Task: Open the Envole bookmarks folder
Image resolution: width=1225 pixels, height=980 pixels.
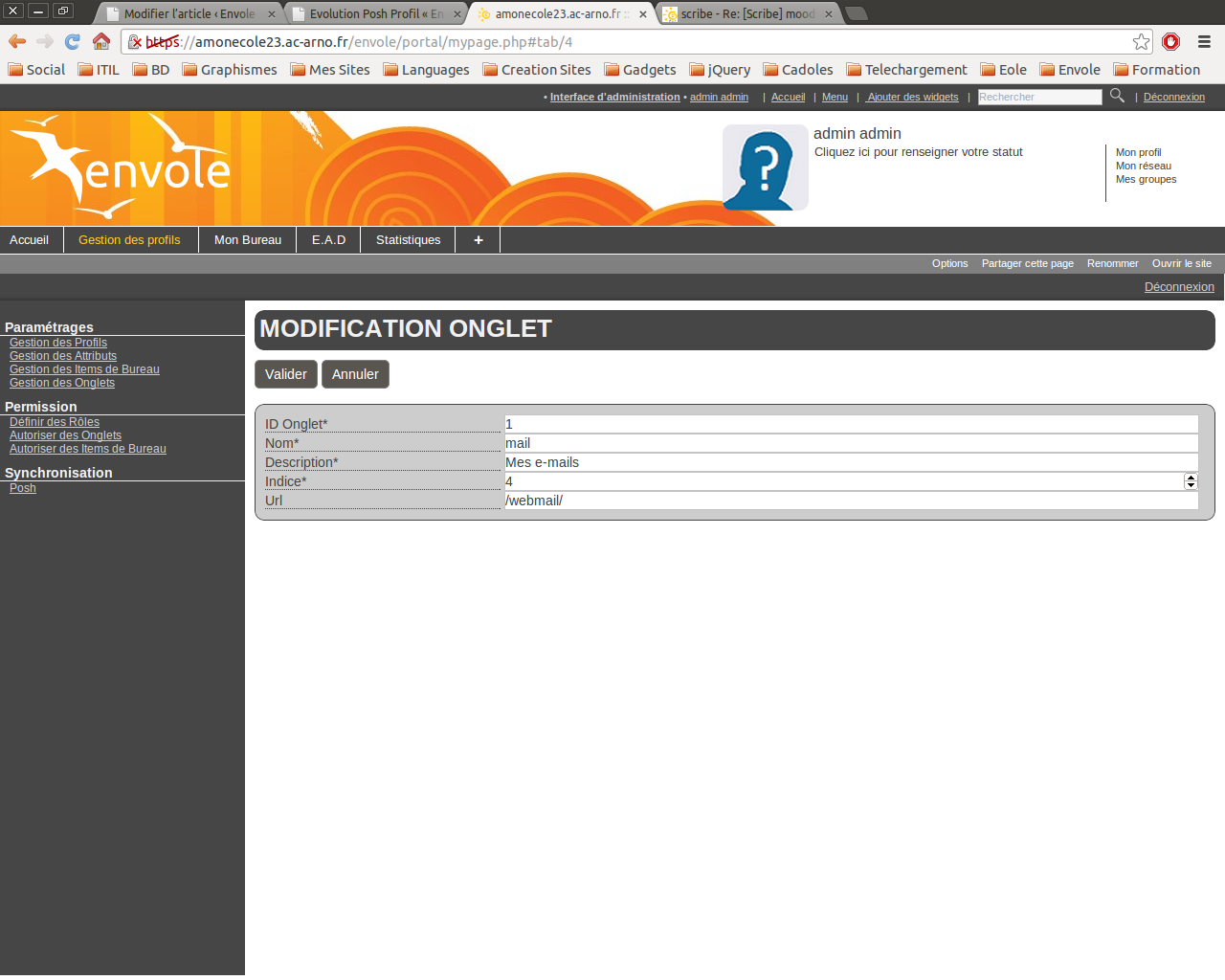Action: click(1070, 70)
